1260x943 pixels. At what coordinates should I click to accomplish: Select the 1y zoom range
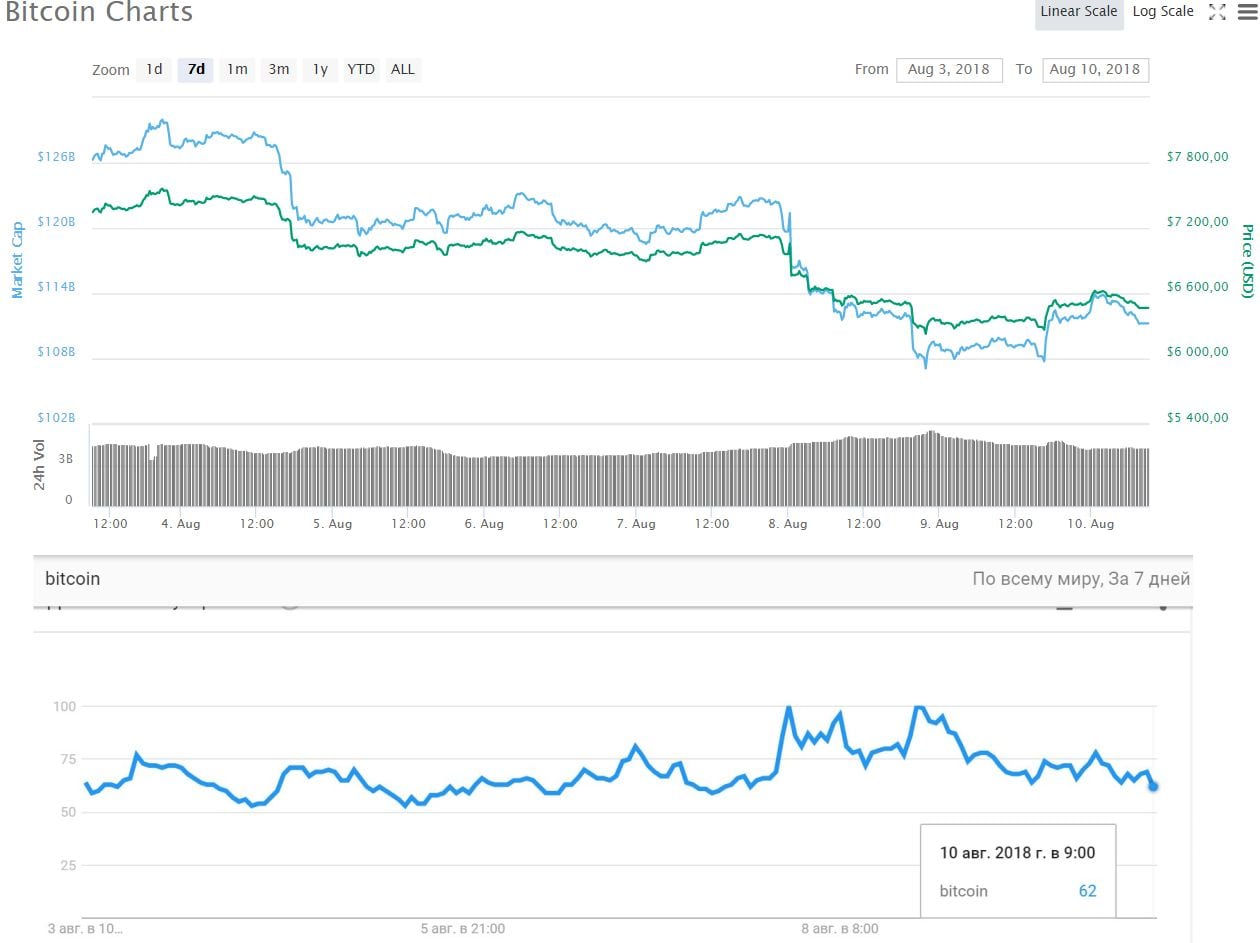[x=320, y=69]
